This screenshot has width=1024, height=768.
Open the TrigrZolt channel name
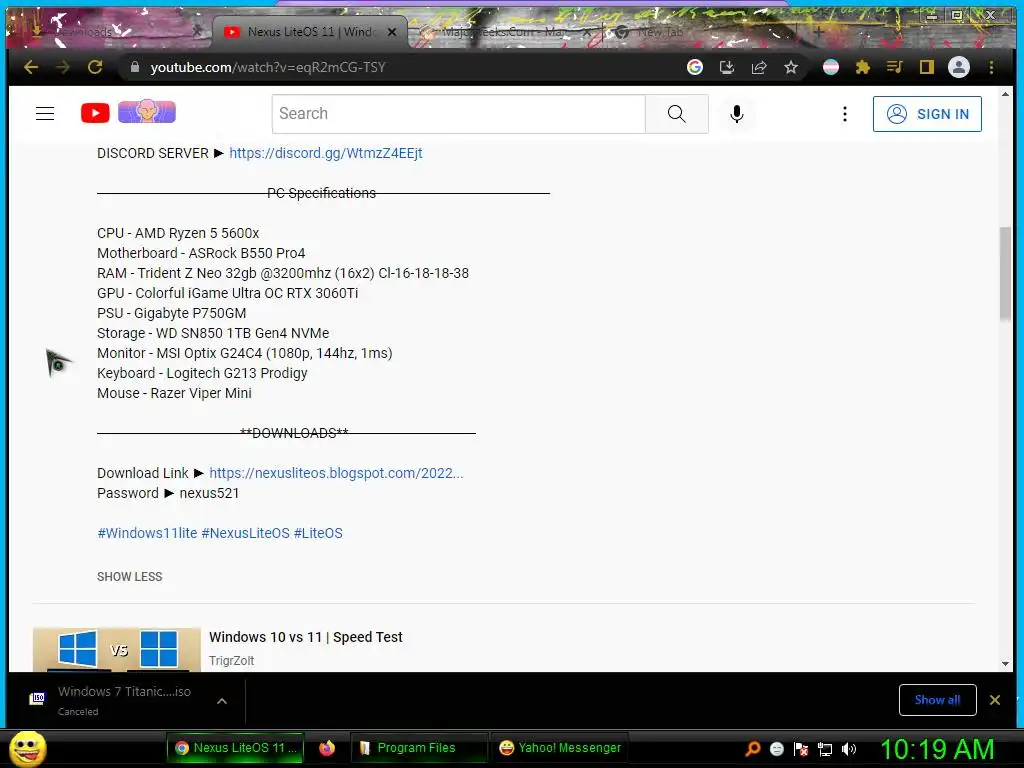[x=232, y=660]
